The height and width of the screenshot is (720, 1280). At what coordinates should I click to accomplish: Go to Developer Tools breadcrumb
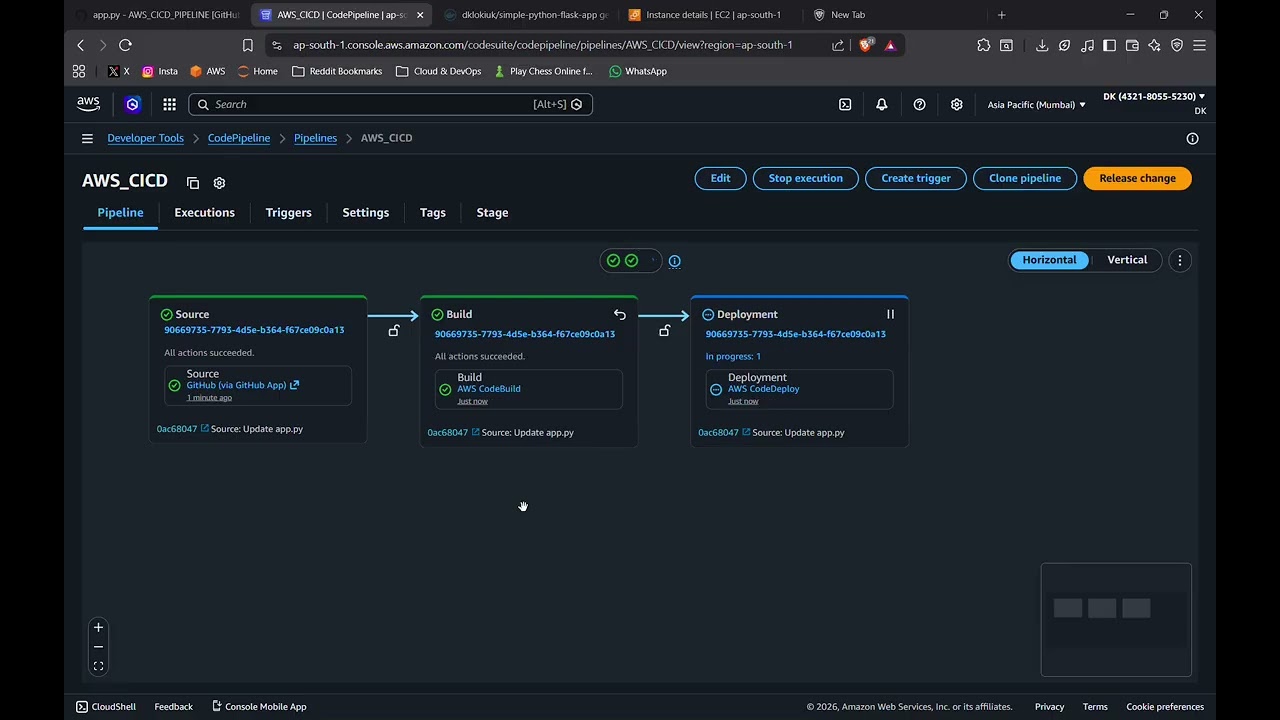point(145,138)
